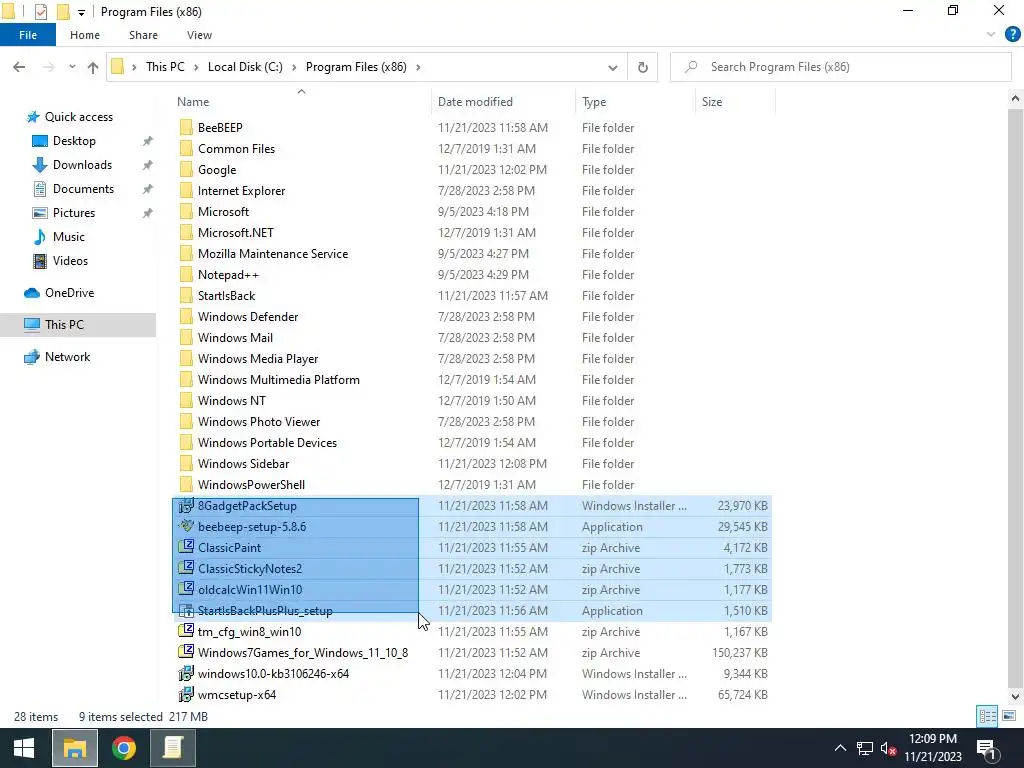Click the muted volume tray icon
Image resolution: width=1024 pixels, height=768 pixels.
coord(888,748)
